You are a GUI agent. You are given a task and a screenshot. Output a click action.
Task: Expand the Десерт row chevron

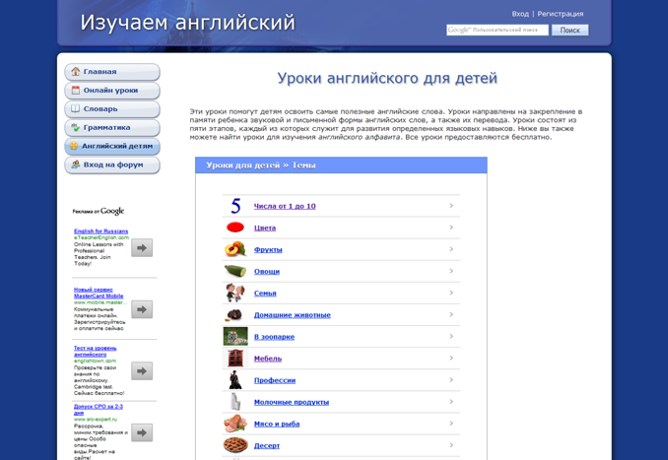pyautogui.click(x=451, y=445)
